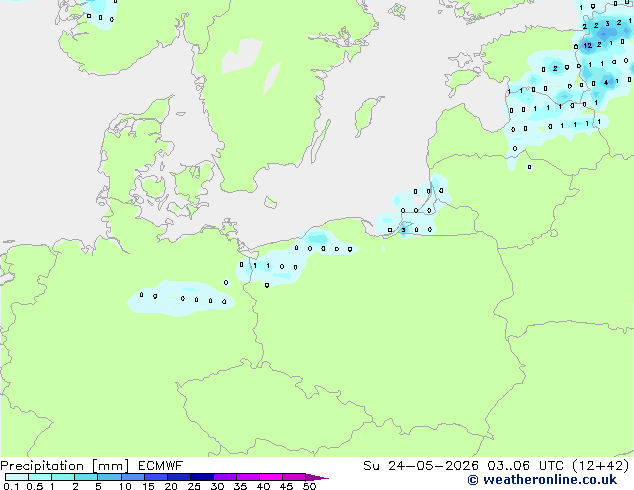Click the 0.5–1 mm legend color swatch

(x=40, y=477)
